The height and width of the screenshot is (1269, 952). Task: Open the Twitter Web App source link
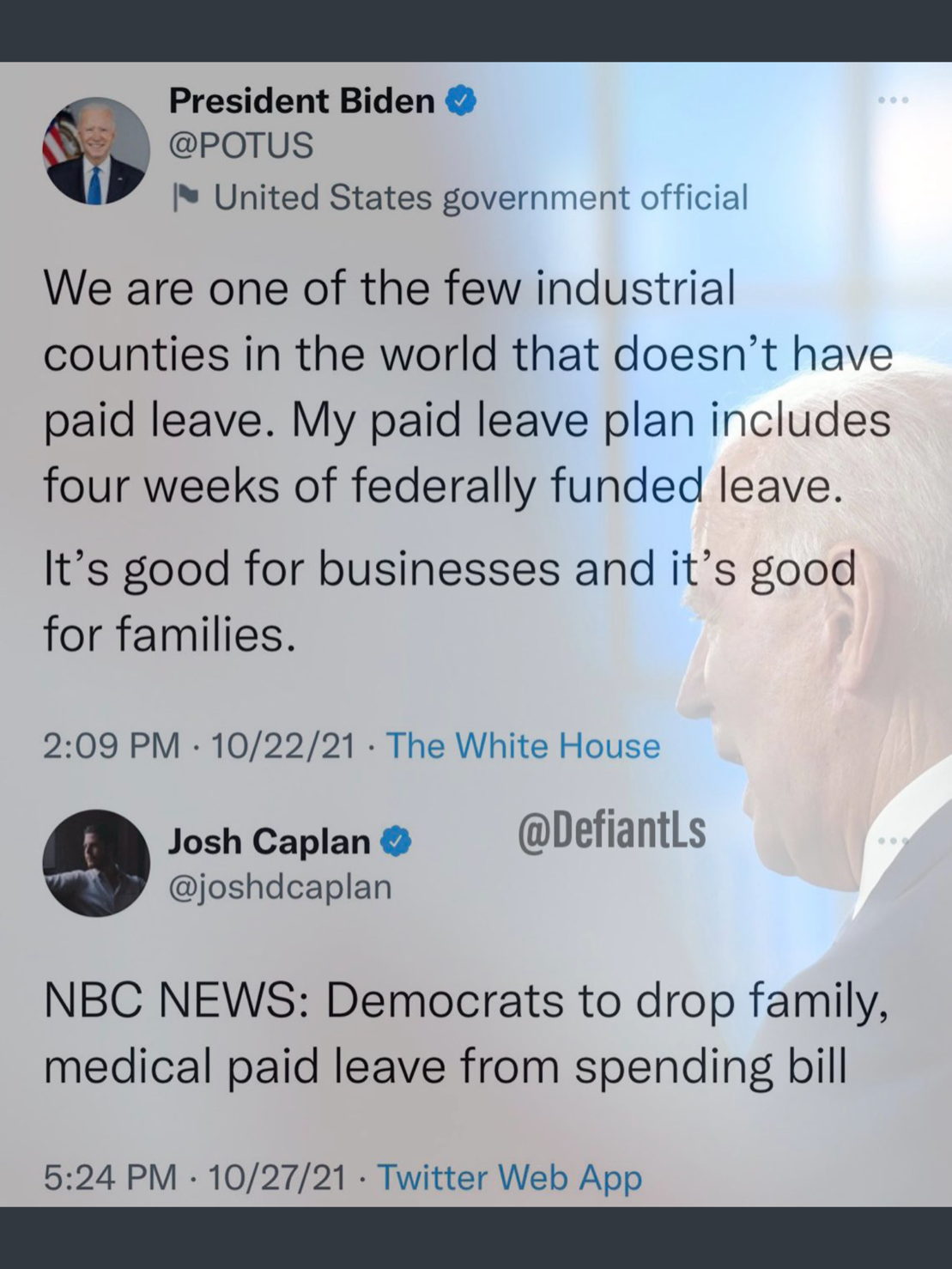509,1177
